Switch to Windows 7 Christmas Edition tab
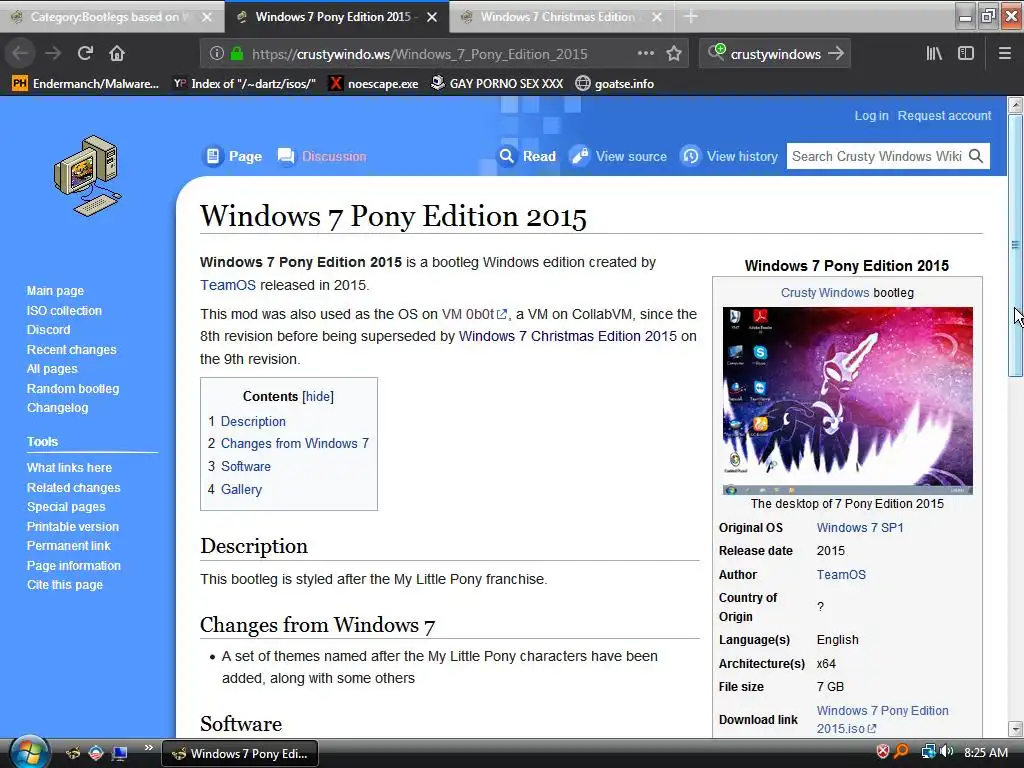Viewport: 1024px width, 768px height. 561,17
